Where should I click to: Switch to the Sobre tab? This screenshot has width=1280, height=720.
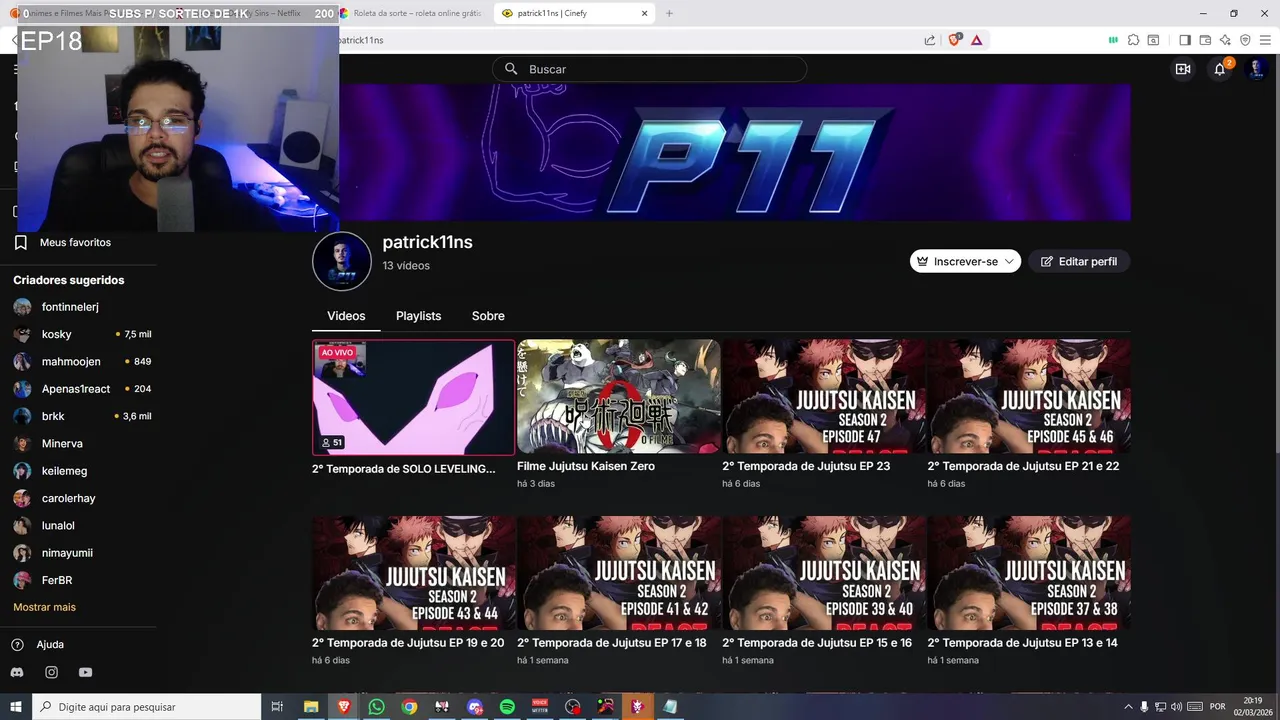[488, 316]
